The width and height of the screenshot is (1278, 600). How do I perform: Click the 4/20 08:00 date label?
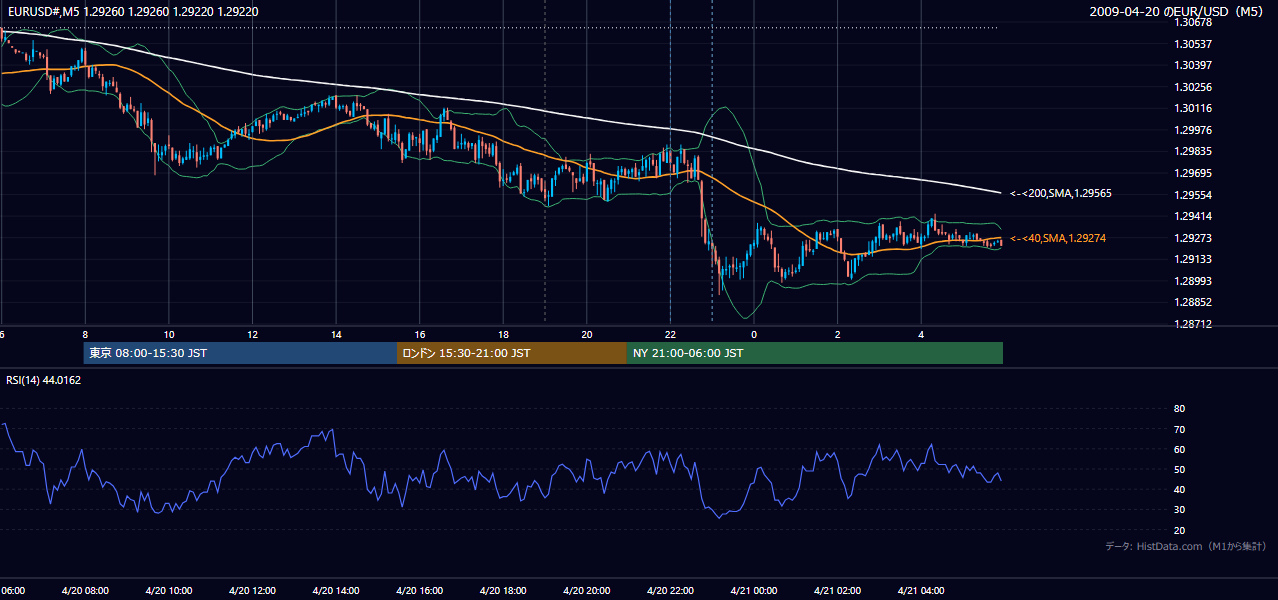(84, 591)
